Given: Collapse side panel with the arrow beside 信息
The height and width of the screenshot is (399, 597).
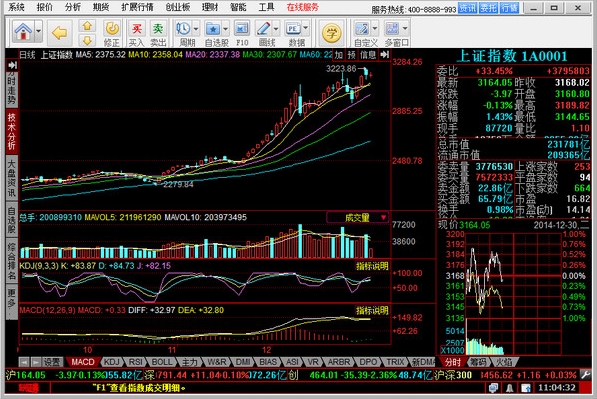Looking at the screenshot, I should coord(385,54).
